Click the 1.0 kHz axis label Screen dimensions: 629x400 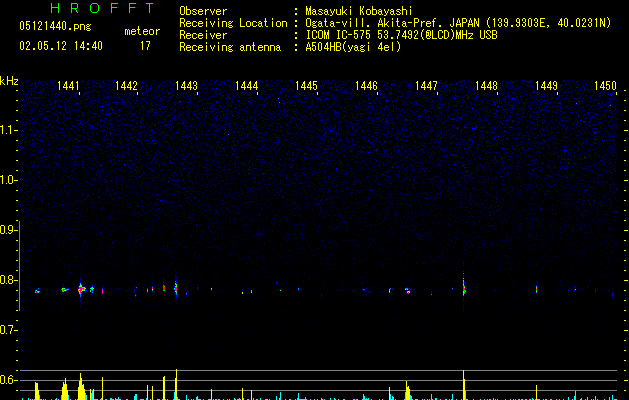(x=8, y=180)
